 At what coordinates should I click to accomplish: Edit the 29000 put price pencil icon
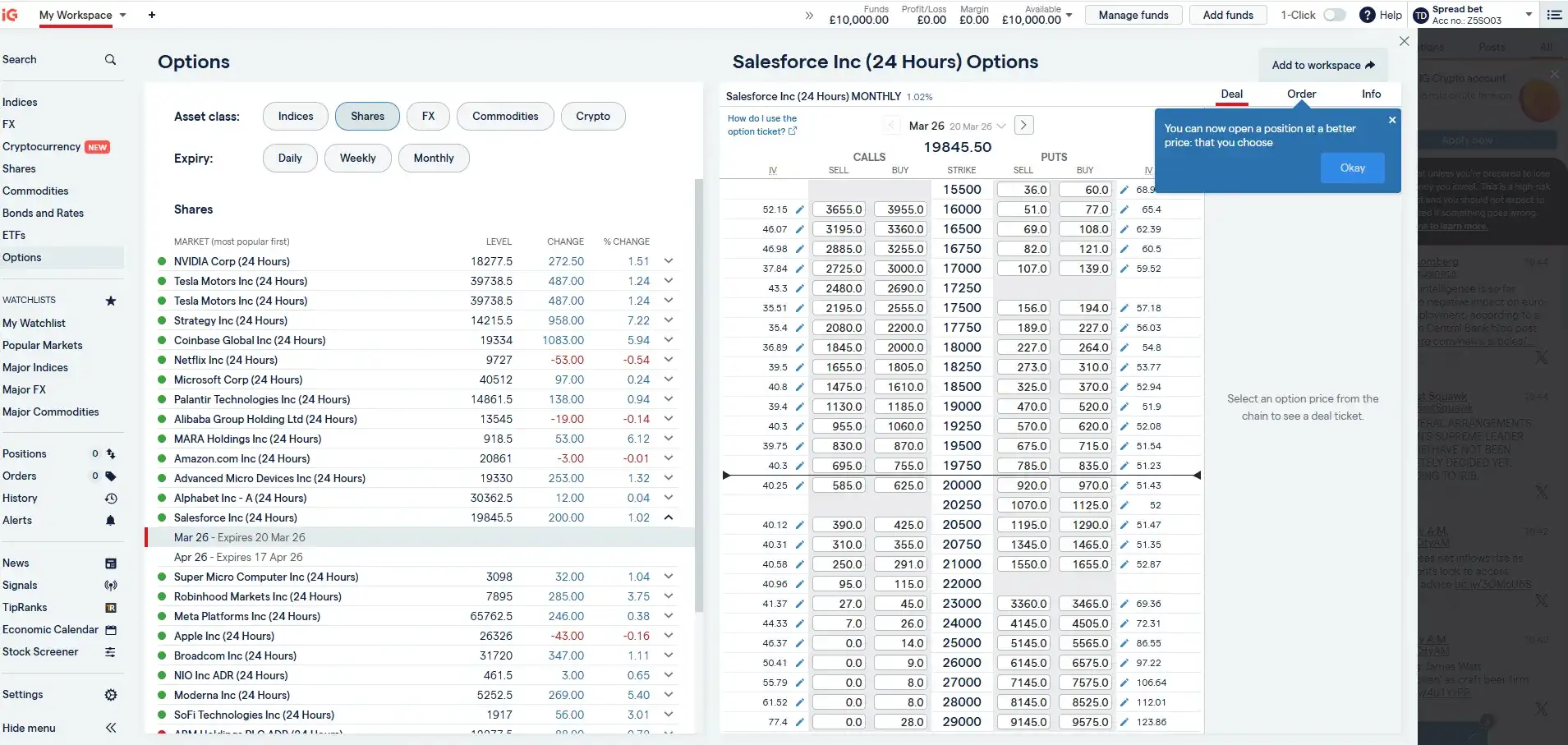point(1124,722)
